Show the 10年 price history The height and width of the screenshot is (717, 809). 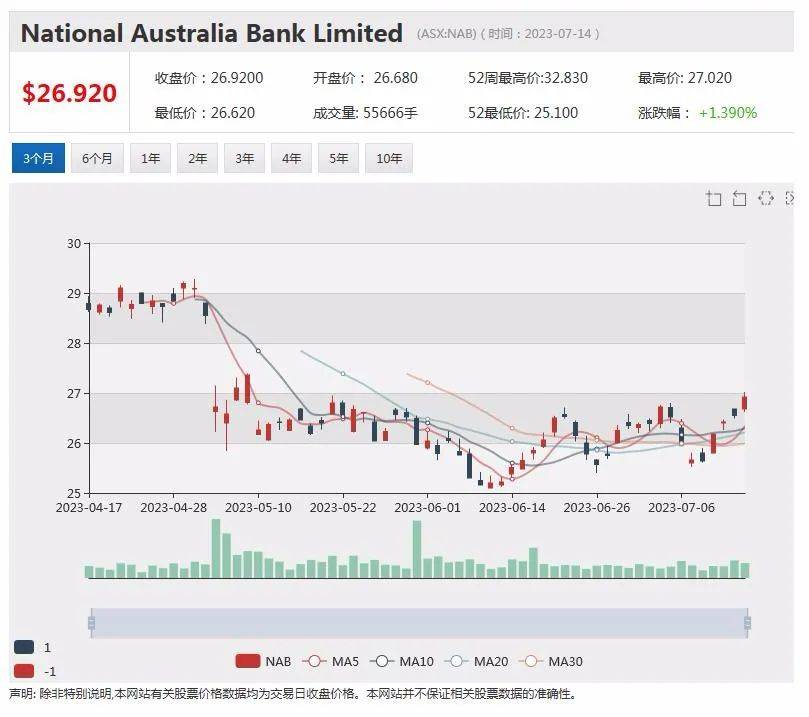[x=389, y=159]
